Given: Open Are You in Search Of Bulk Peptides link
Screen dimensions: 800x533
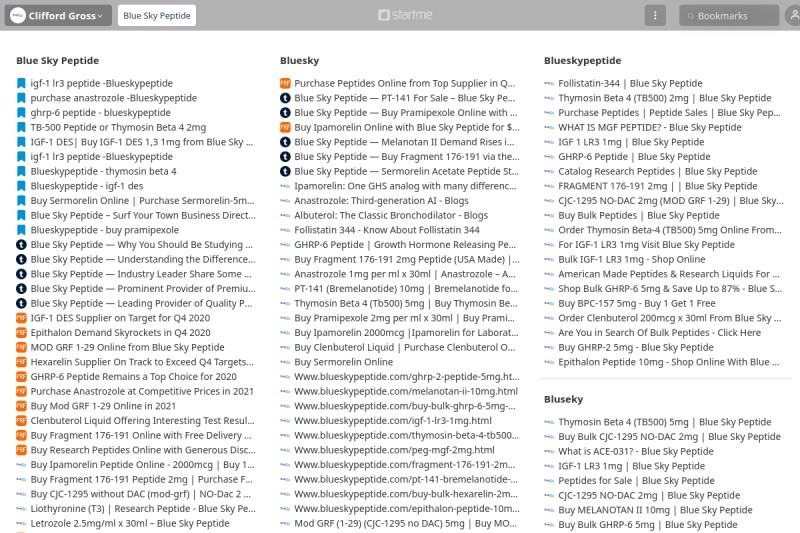Looking at the screenshot, I should pyautogui.click(x=659, y=333).
